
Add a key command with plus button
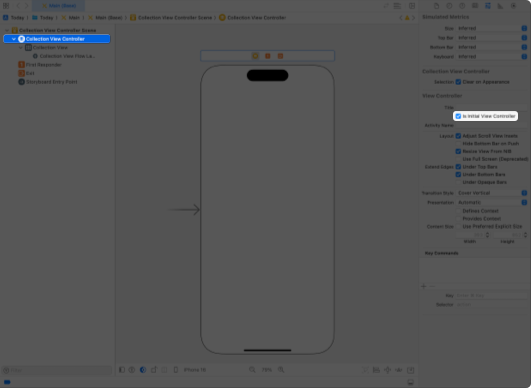[423, 286]
